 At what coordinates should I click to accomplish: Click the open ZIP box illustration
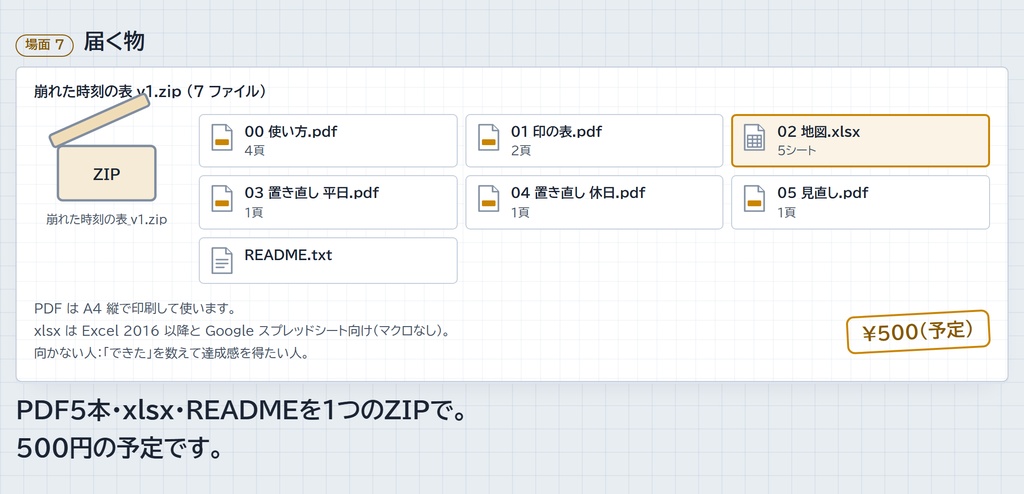click(x=103, y=148)
